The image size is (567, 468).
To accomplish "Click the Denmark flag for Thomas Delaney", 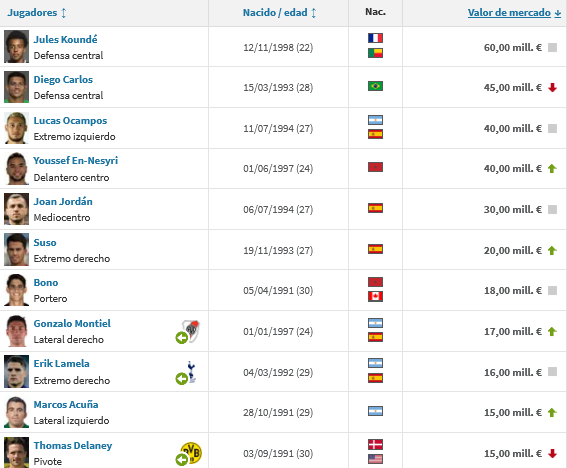I will click(x=375, y=444).
